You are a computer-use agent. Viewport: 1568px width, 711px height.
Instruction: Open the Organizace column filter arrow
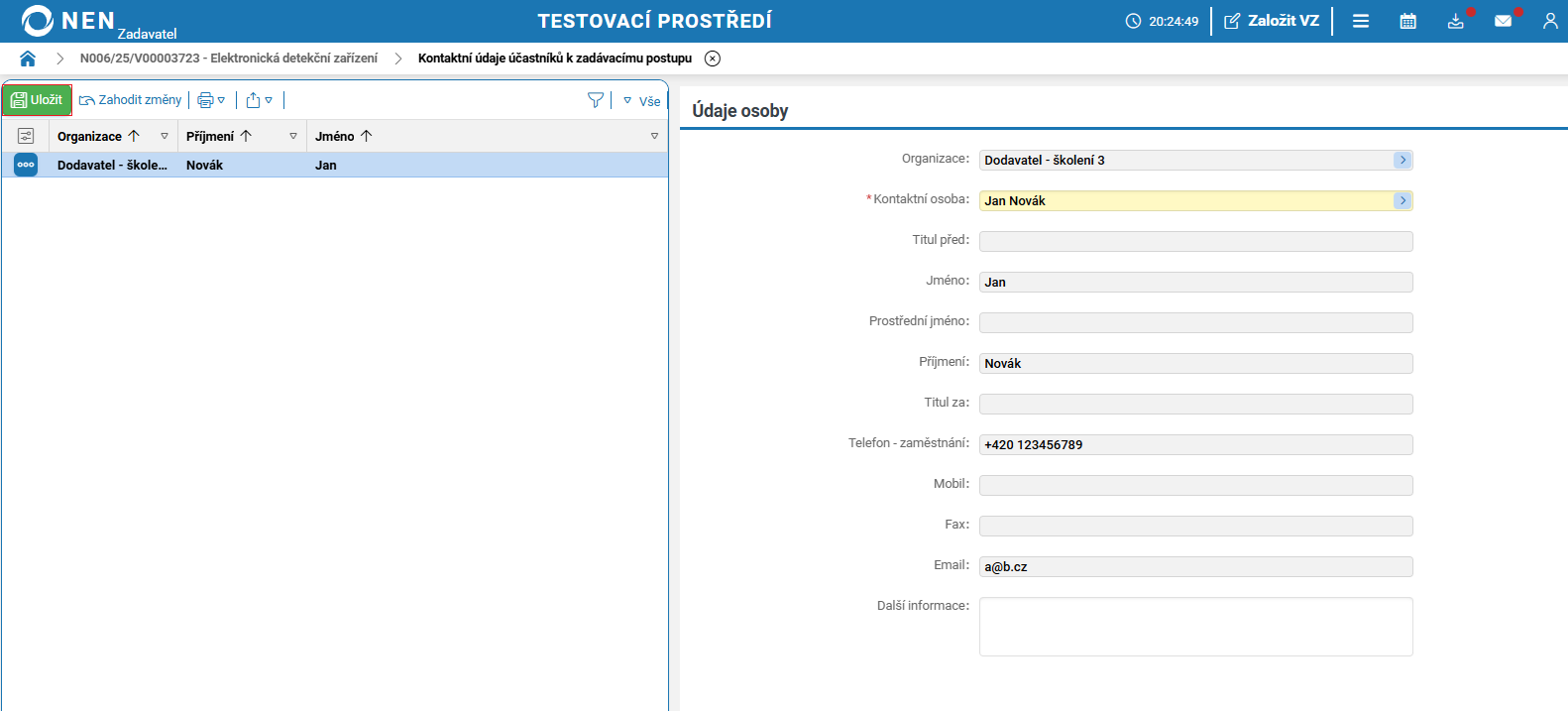pyautogui.click(x=165, y=136)
